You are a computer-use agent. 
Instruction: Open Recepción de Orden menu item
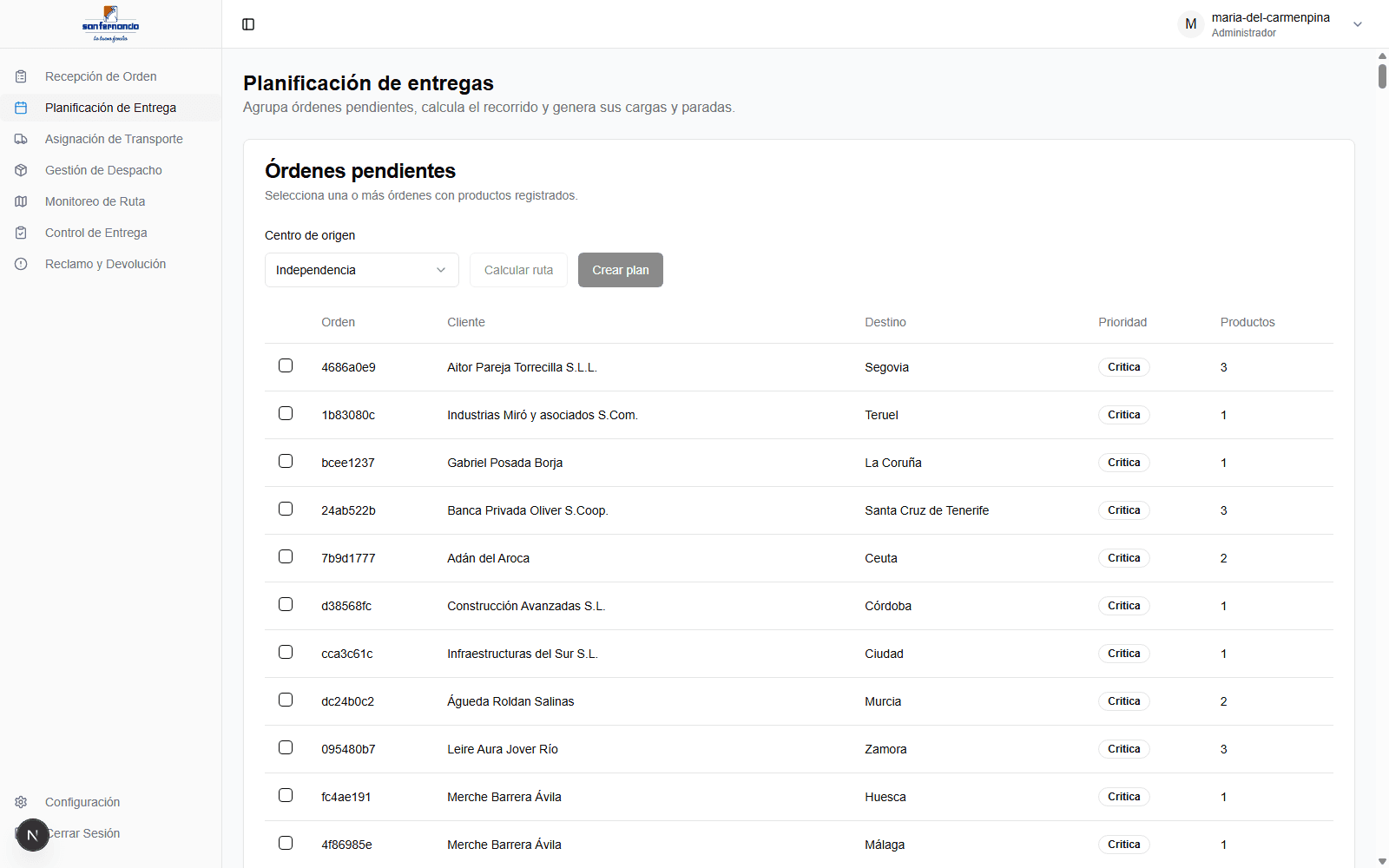point(110,76)
